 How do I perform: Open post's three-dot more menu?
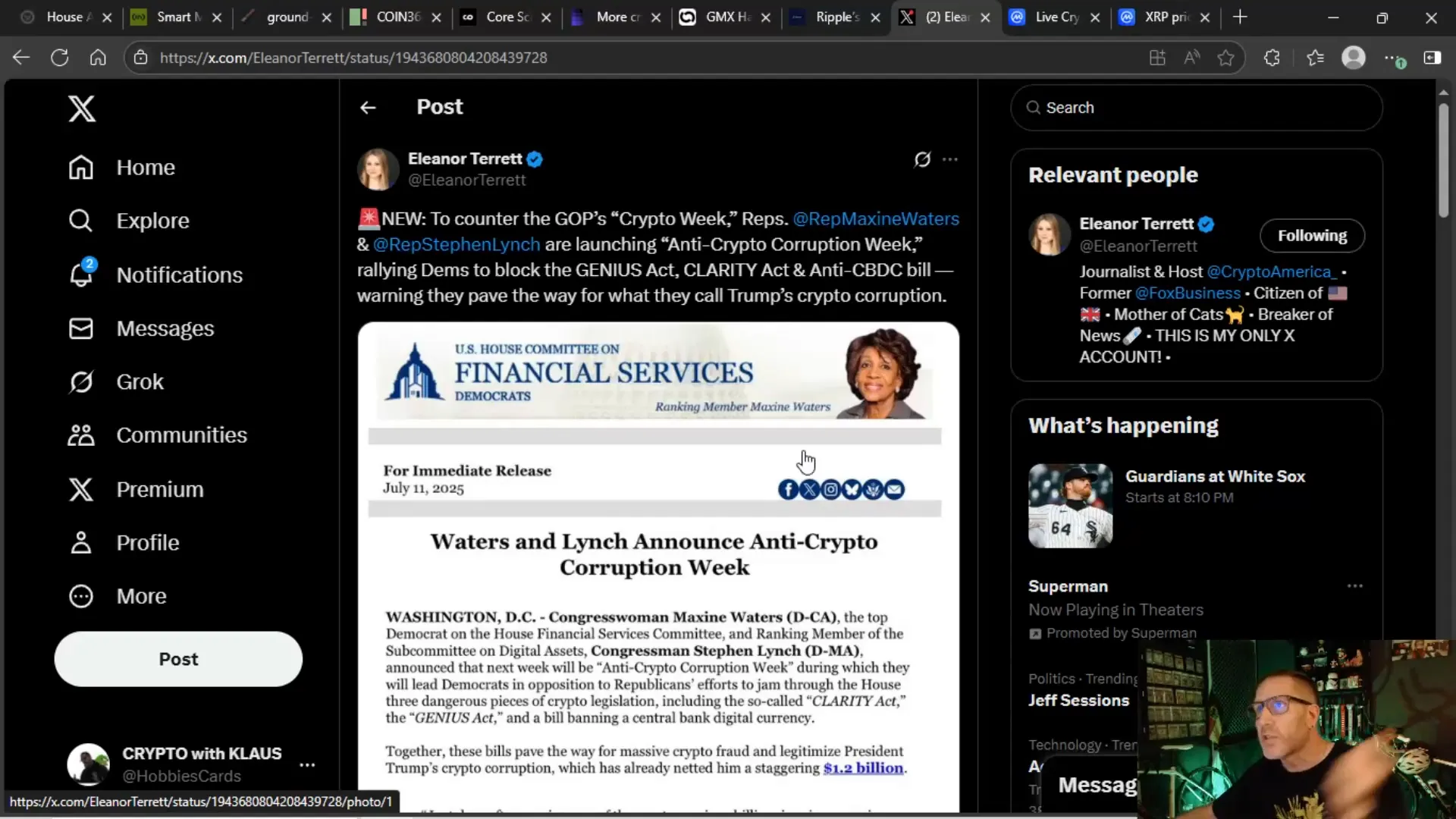[950, 159]
